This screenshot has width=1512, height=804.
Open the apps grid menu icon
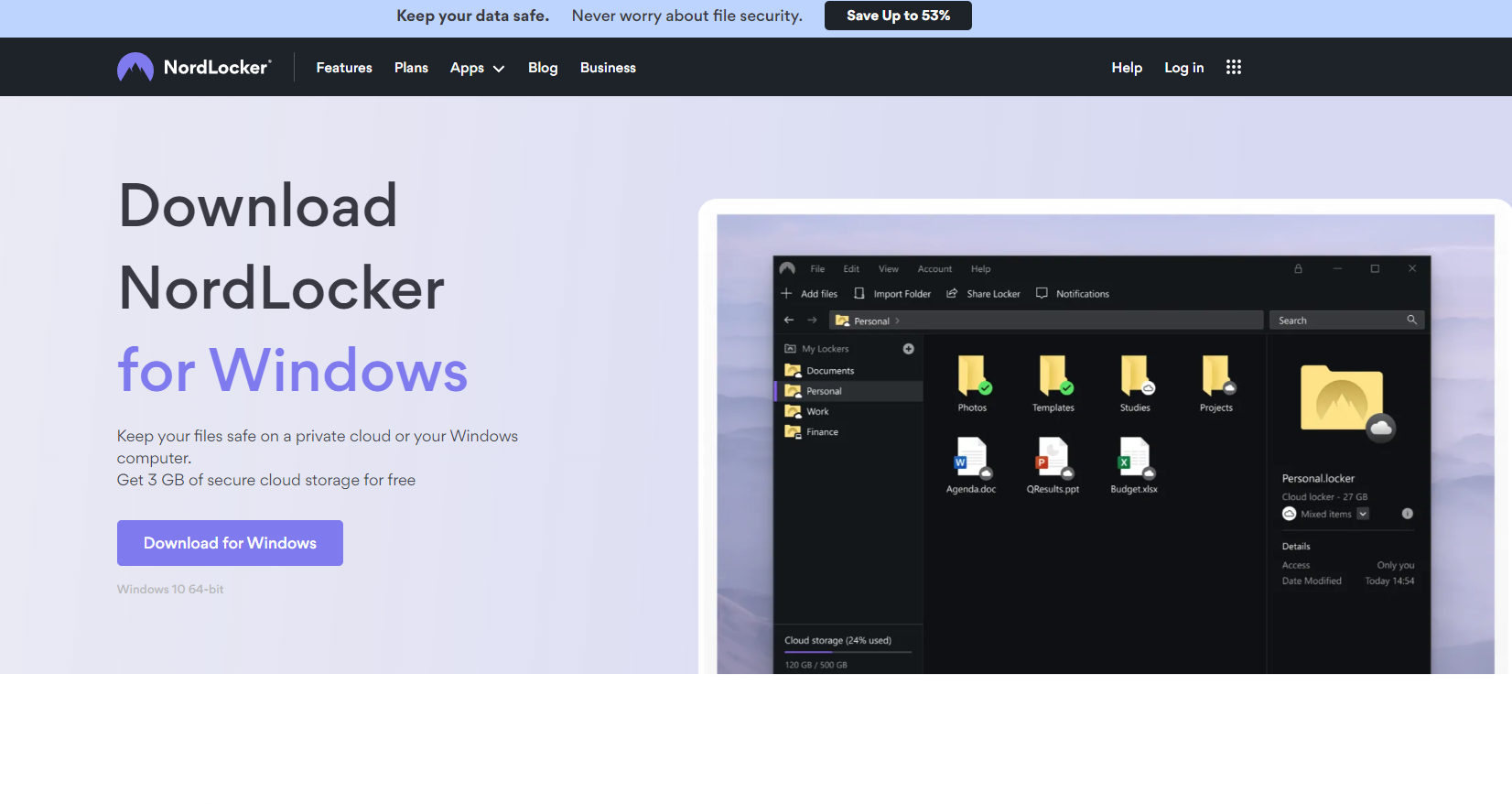tap(1233, 67)
